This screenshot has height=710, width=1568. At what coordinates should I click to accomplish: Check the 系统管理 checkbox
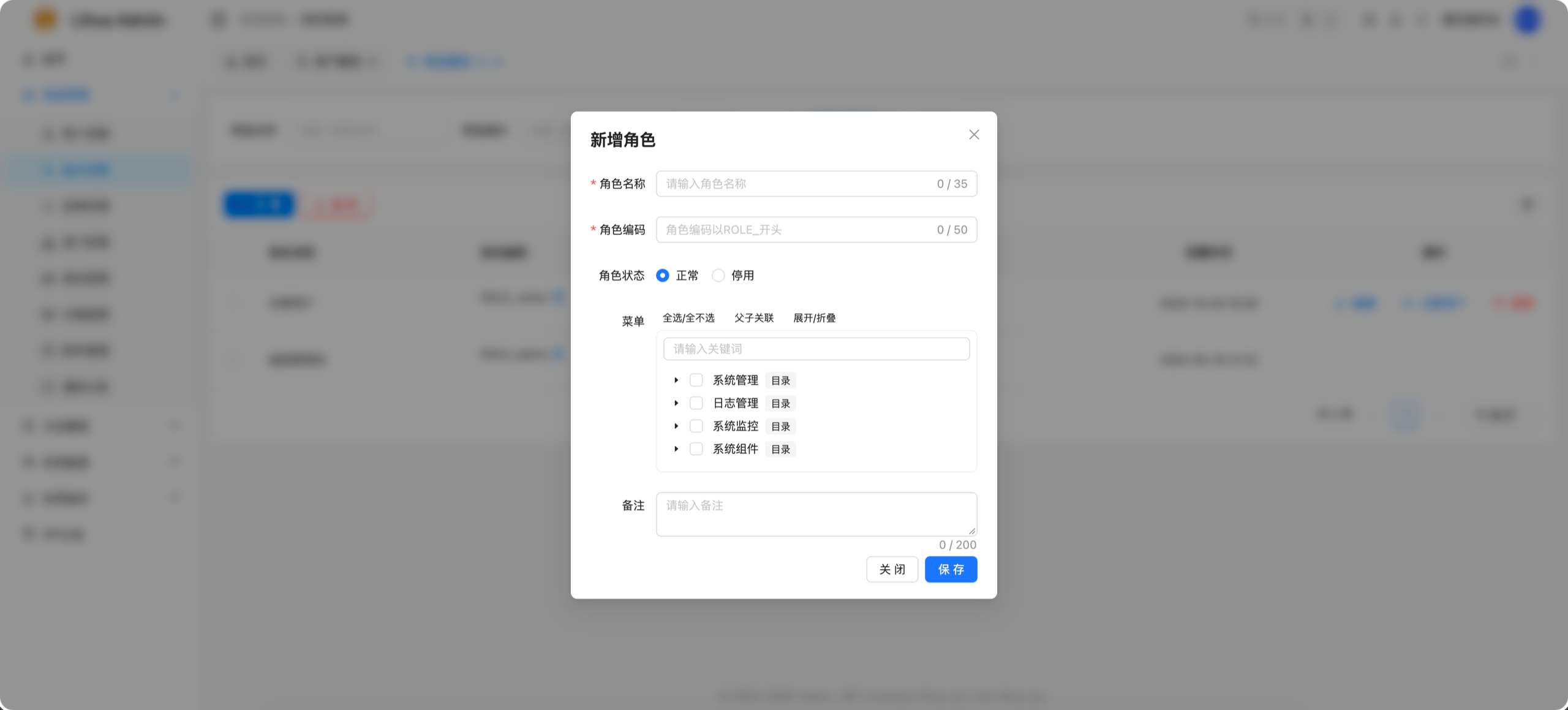696,380
